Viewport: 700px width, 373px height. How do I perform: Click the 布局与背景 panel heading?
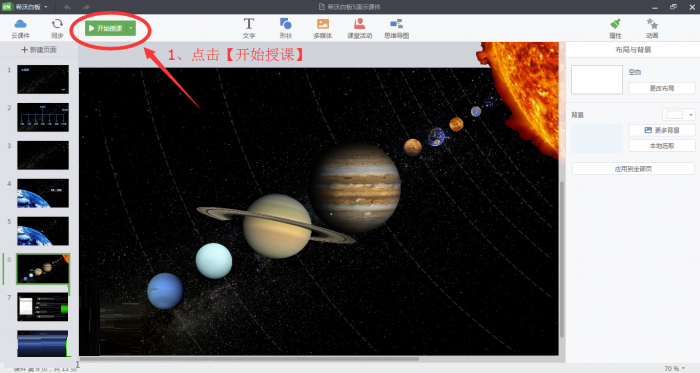633,50
